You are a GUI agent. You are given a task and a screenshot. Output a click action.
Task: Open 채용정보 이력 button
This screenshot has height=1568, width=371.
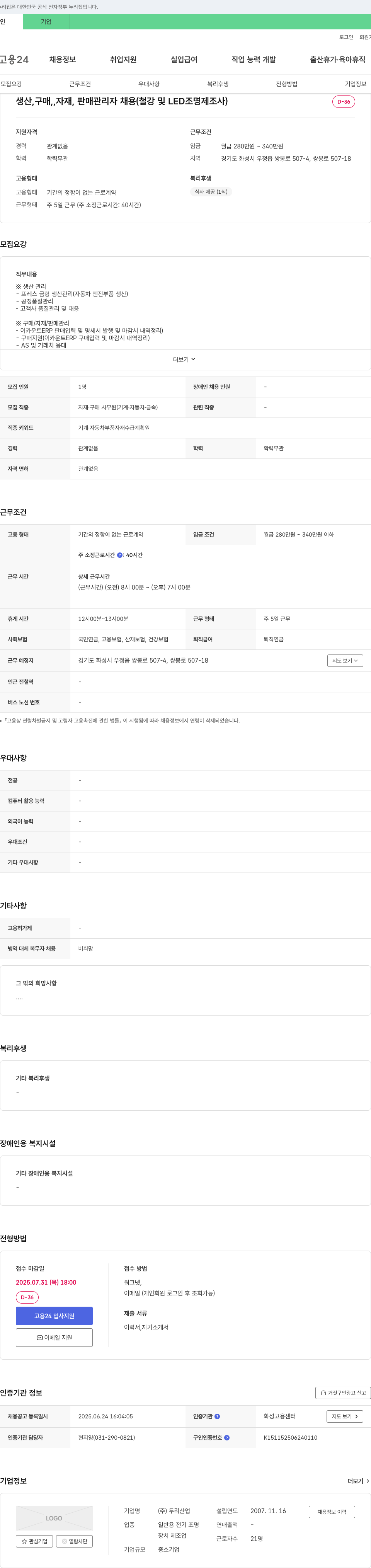coord(332,1512)
